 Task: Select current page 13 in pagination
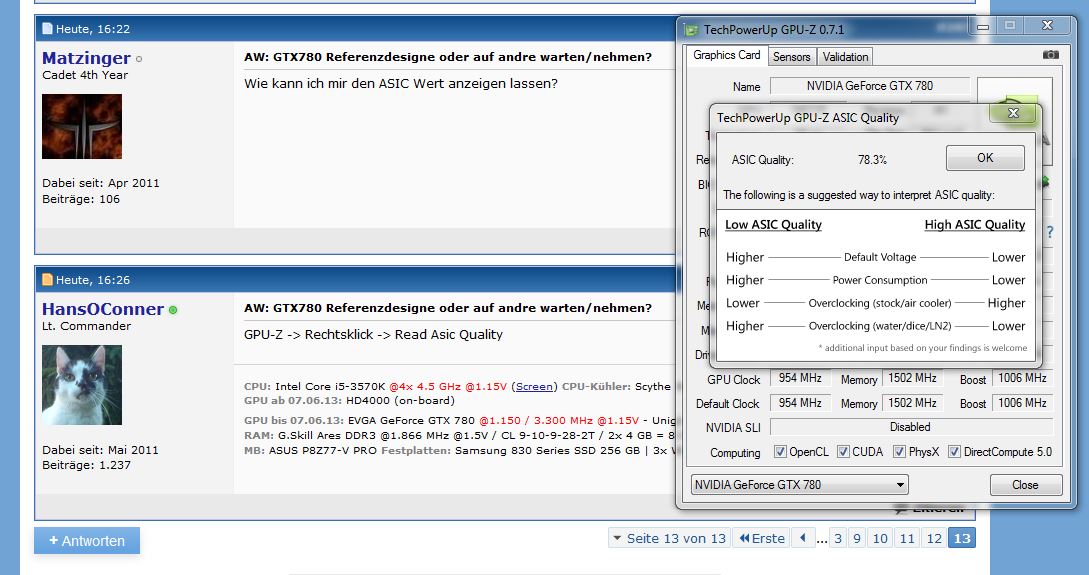pyautogui.click(x=962, y=538)
